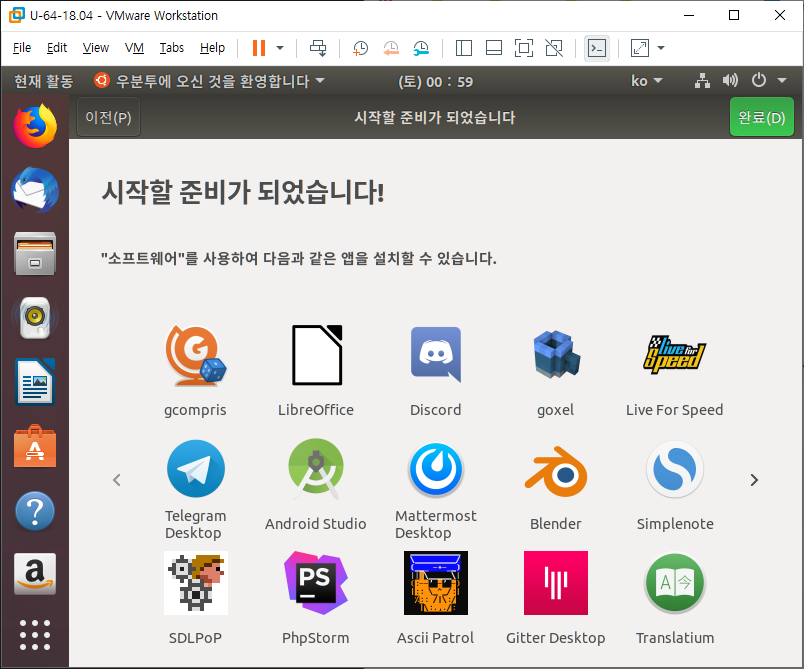The image size is (804, 669).
Task: Open the Live For Speed icon
Action: pyautogui.click(x=675, y=355)
